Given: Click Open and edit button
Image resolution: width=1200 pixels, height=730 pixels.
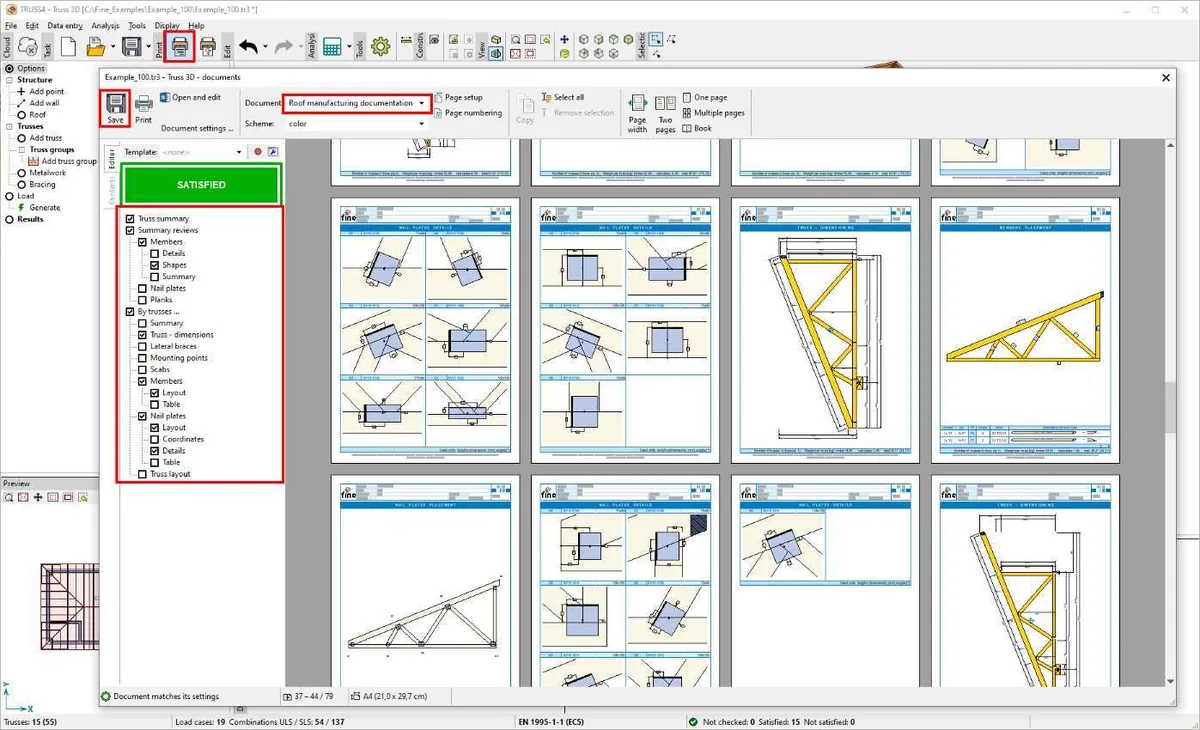Looking at the screenshot, I should click(190, 98).
